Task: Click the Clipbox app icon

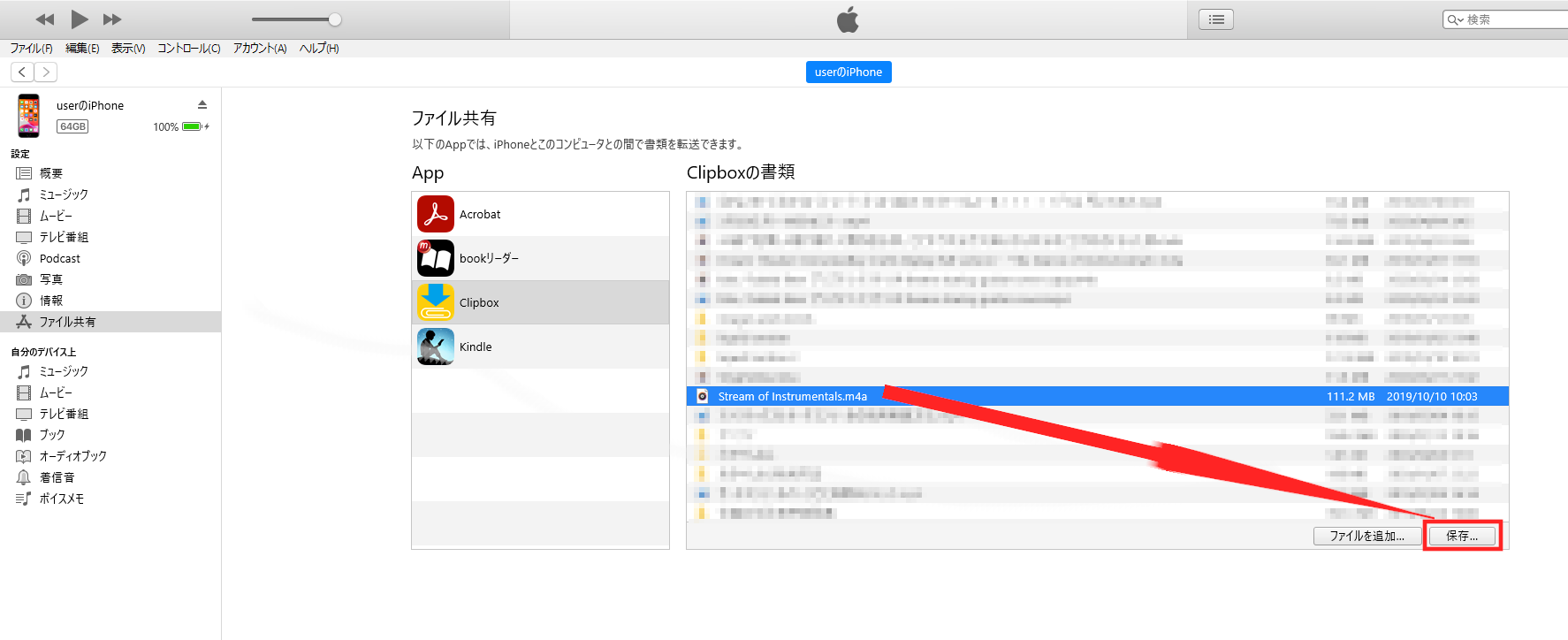Action: (436, 302)
